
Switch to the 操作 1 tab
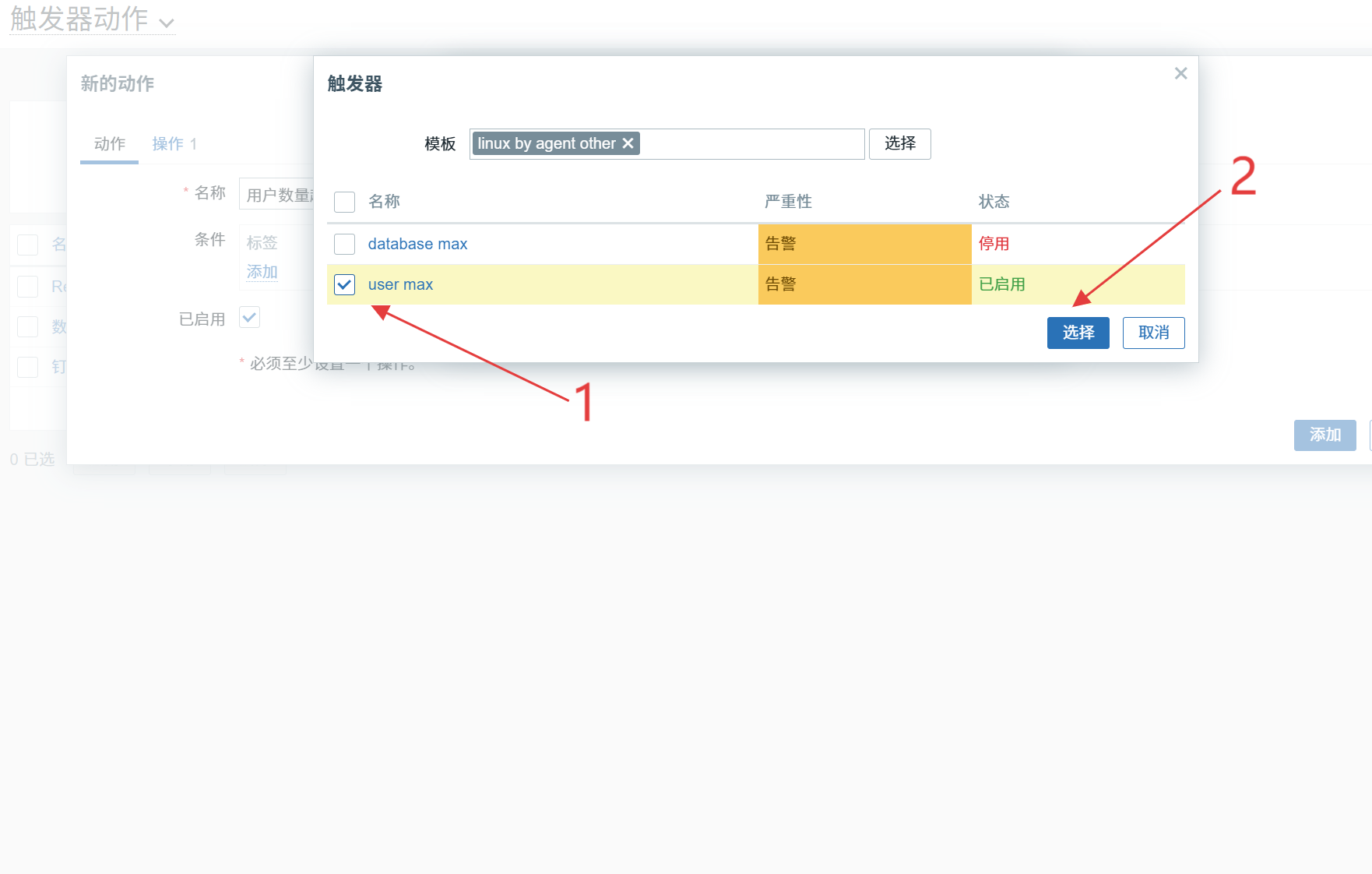tap(174, 144)
